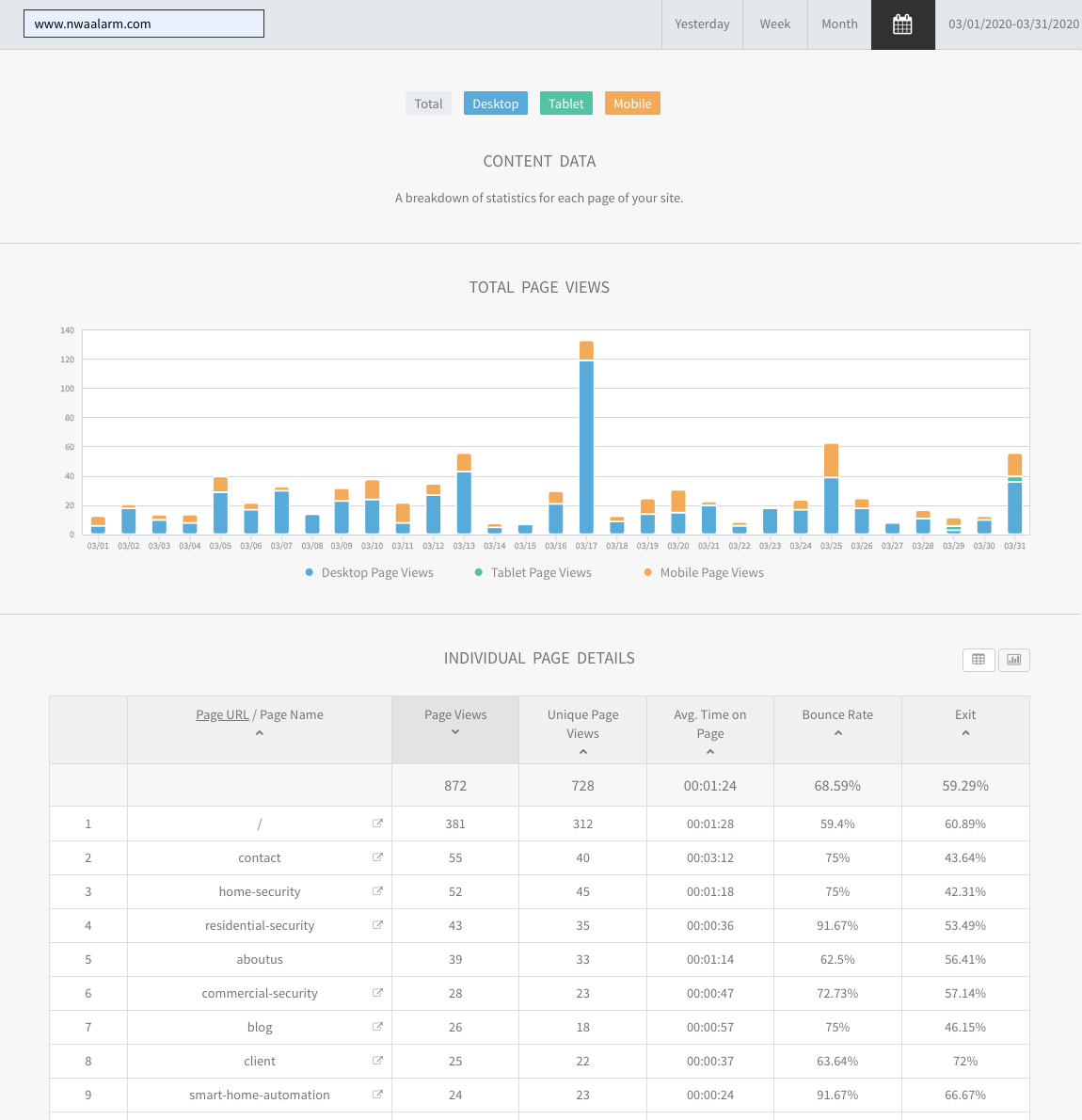Open external link icon for contact page
The width and height of the screenshot is (1082, 1120).
click(377, 857)
